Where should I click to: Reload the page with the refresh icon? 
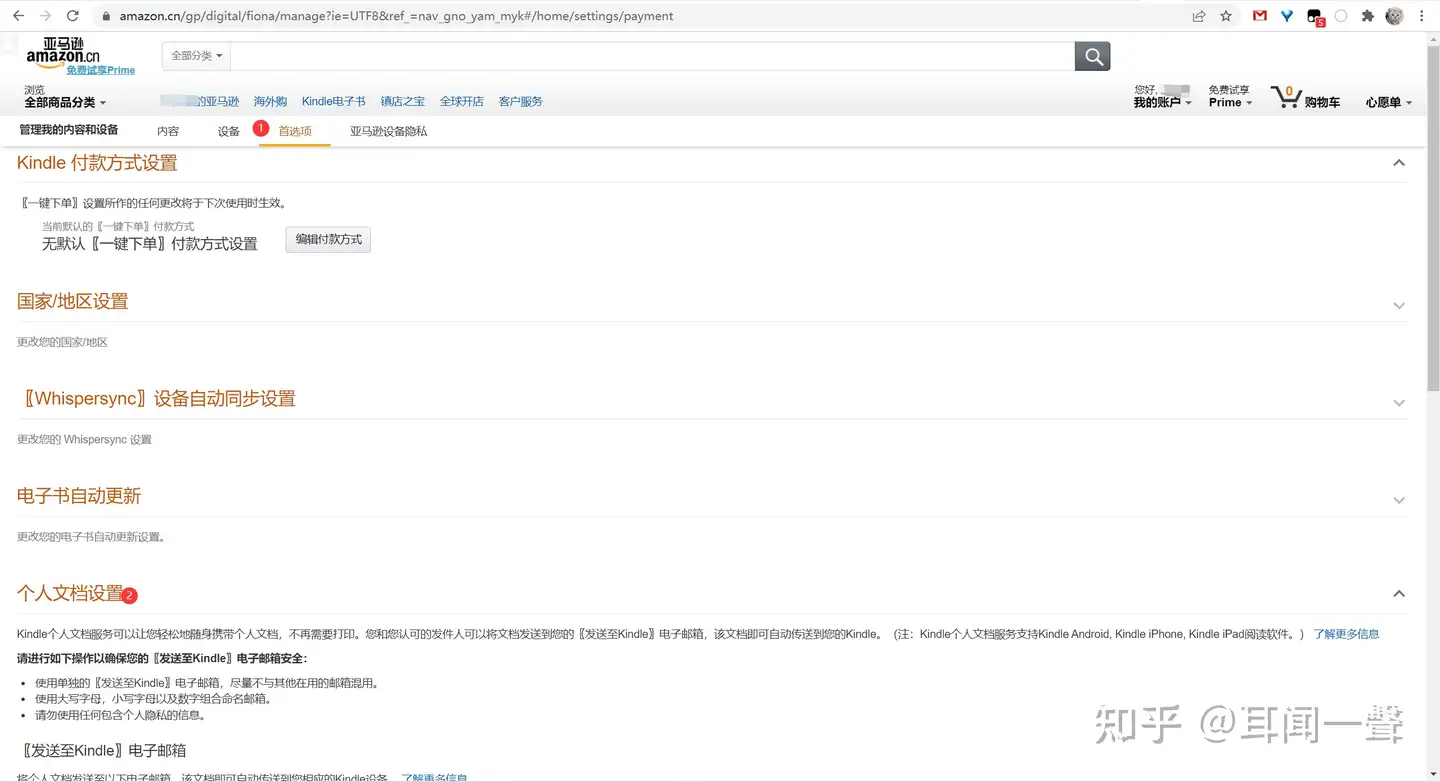[x=72, y=16]
